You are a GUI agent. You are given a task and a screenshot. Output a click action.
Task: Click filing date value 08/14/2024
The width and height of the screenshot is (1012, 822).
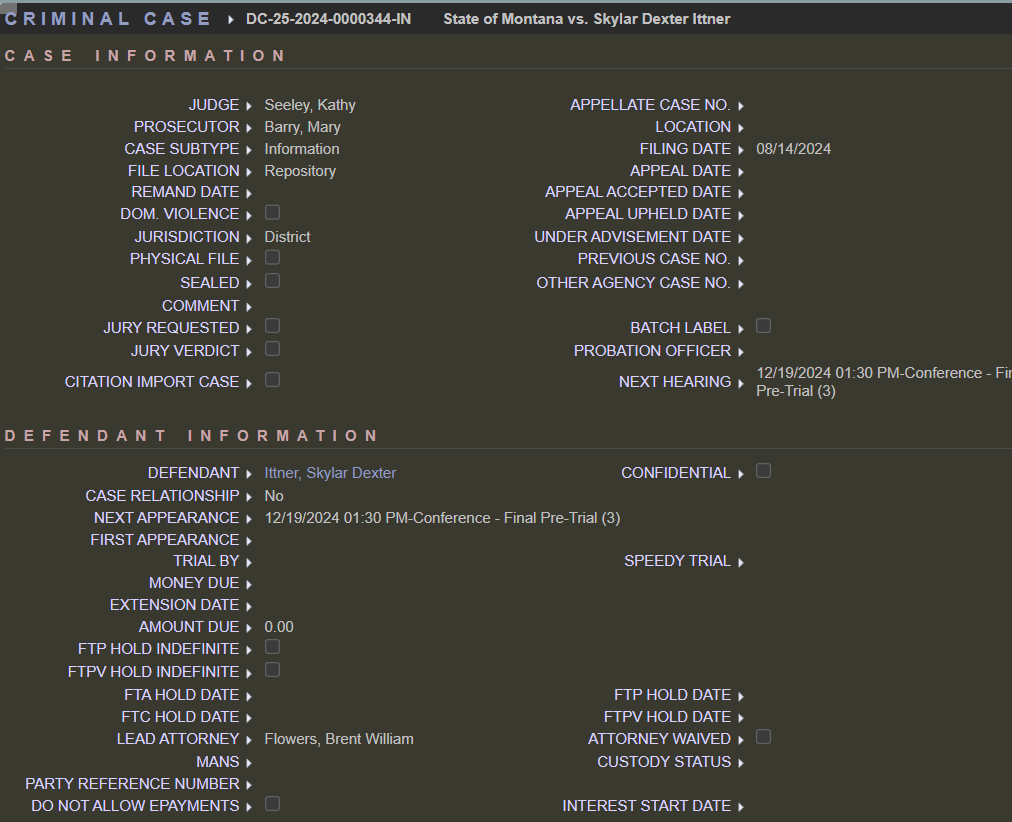pos(793,149)
